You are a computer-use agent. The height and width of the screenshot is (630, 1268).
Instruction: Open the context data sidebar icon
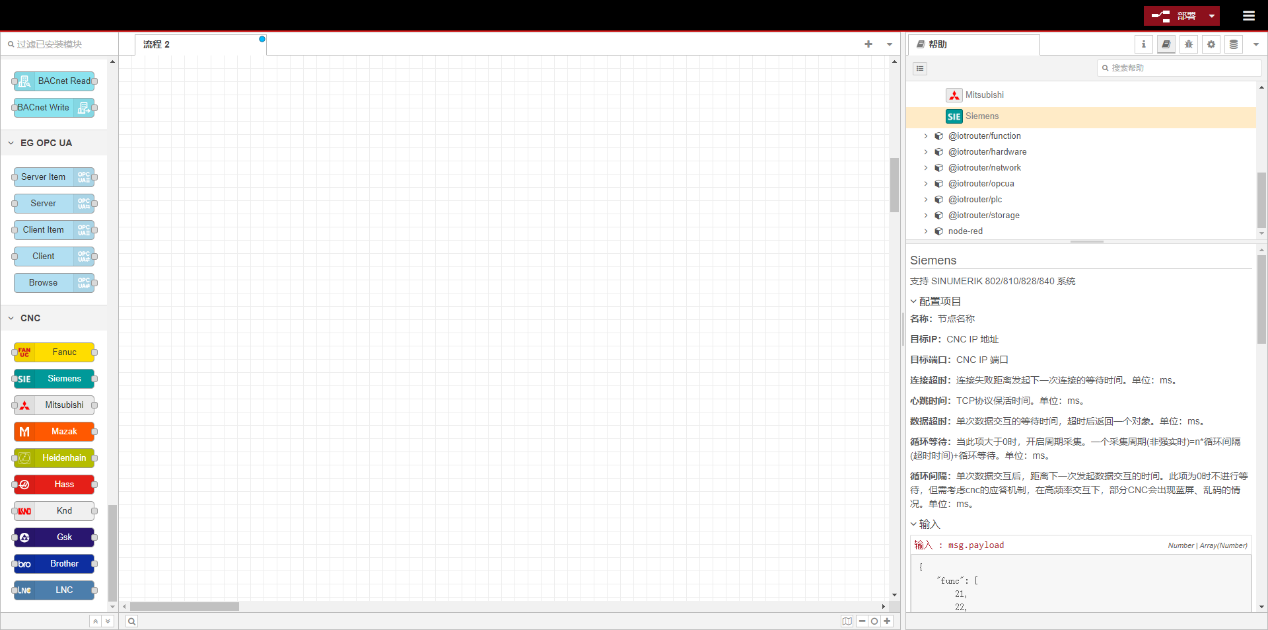point(1234,44)
